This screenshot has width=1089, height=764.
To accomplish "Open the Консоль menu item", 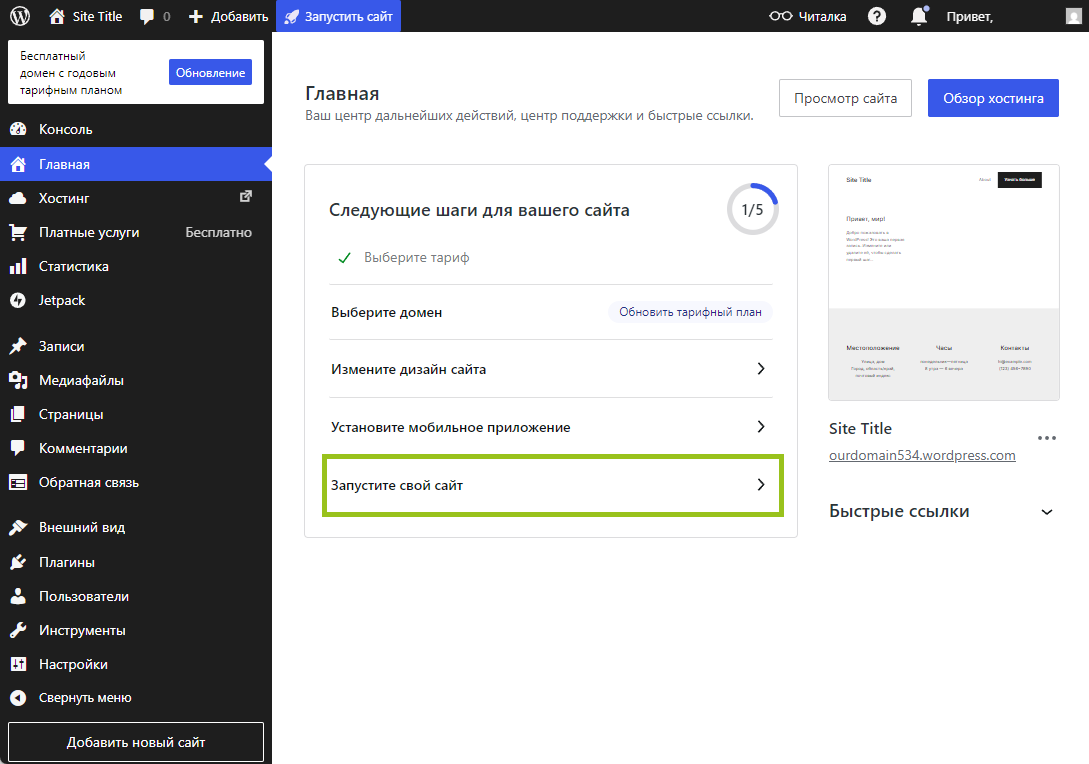I will tap(136, 129).
